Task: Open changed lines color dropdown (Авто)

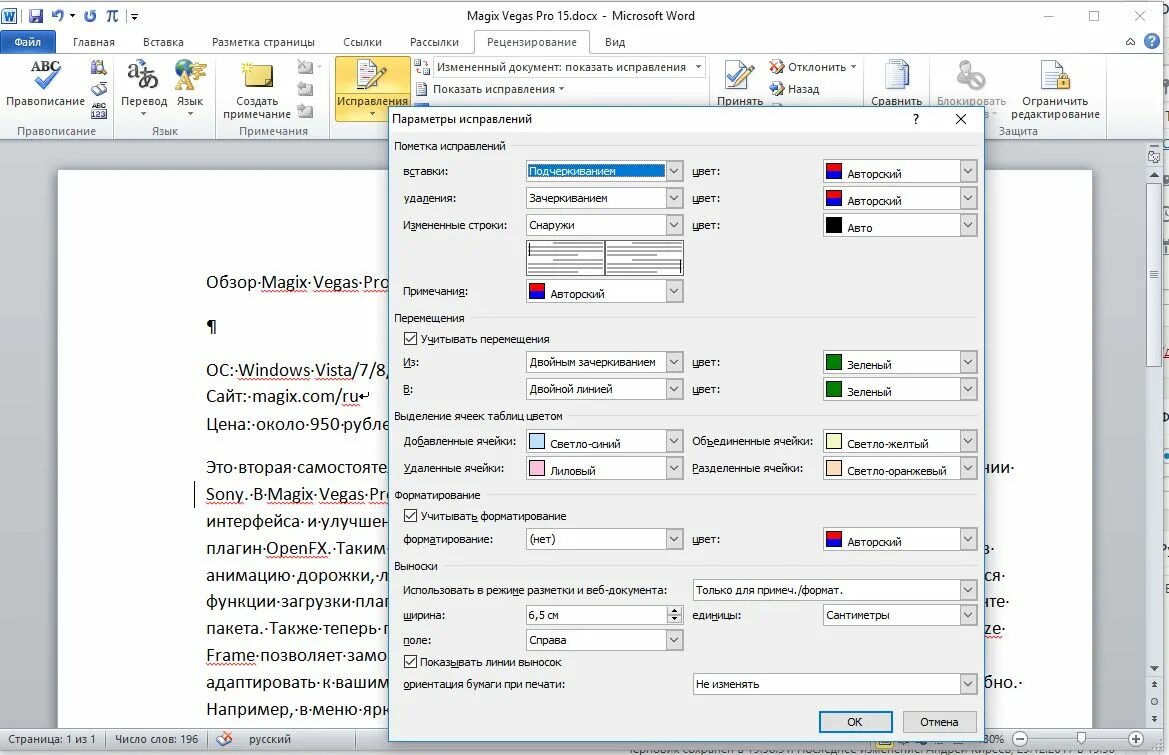Action: click(x=900, y=225)
